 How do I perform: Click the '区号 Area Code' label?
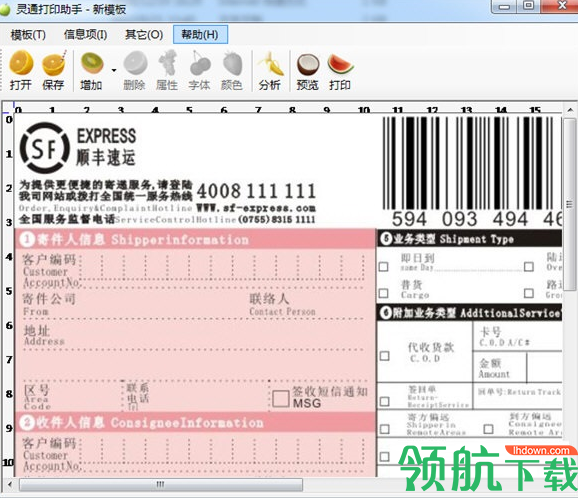tap(37, 397)
